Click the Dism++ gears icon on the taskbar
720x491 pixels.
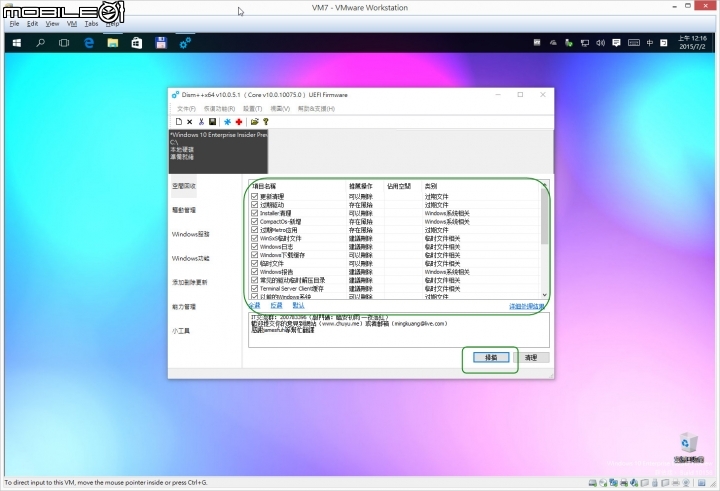point(185,43)
